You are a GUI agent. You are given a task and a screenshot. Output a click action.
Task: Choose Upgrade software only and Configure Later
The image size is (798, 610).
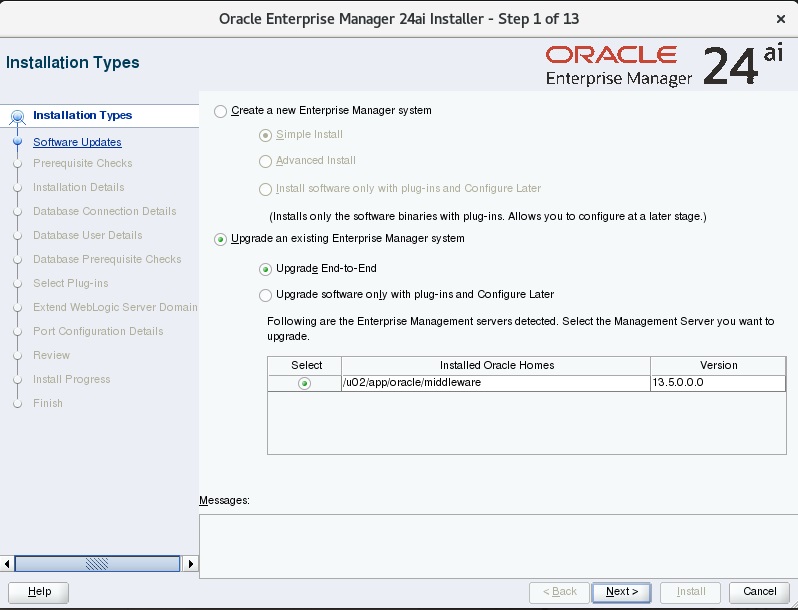click(x=265, y=295)
